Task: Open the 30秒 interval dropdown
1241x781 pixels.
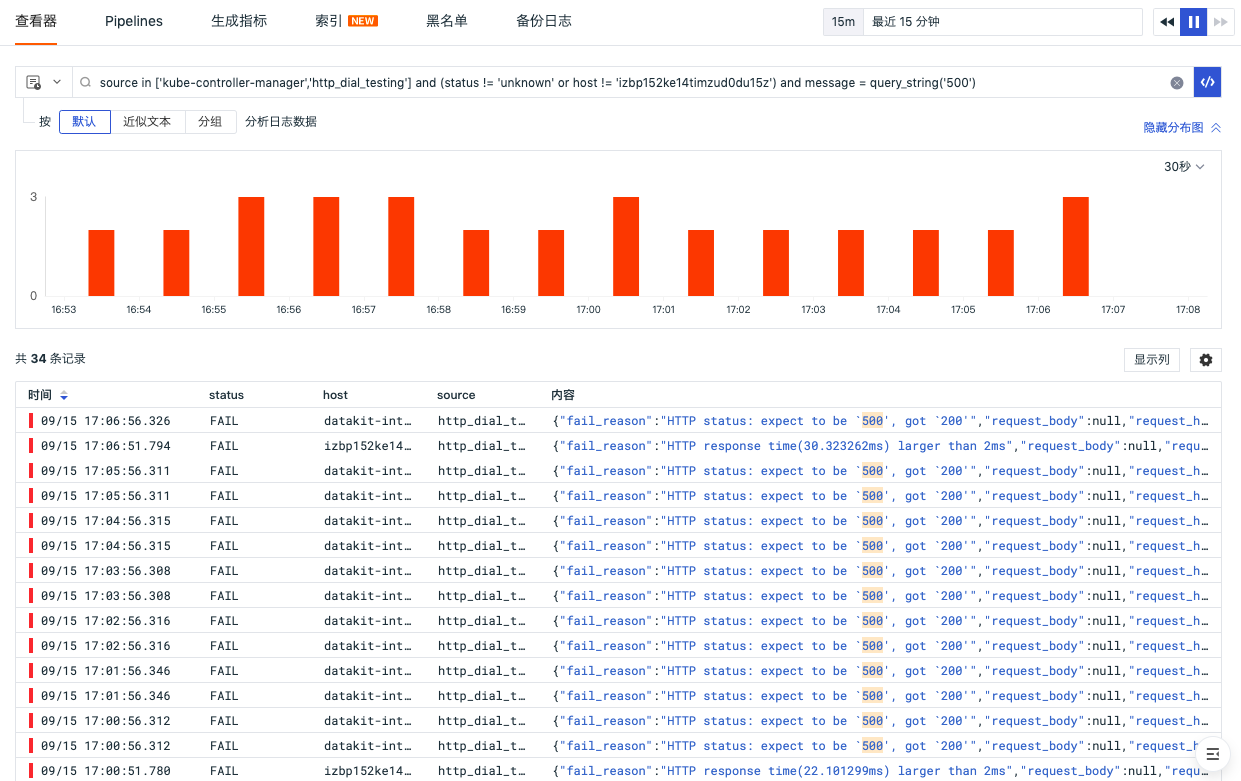Action: click(1184, 167)
